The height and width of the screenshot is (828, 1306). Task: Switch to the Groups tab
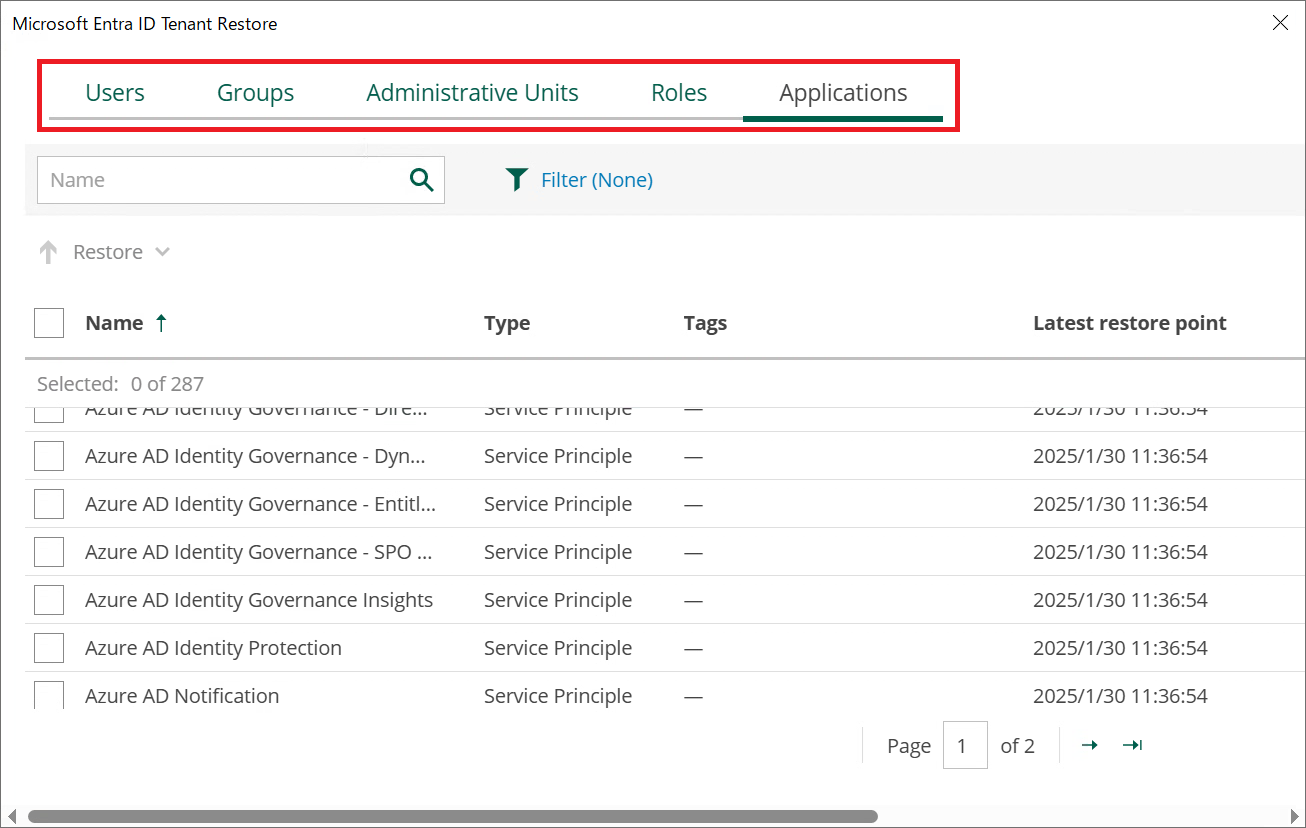[x=256, y=93]
